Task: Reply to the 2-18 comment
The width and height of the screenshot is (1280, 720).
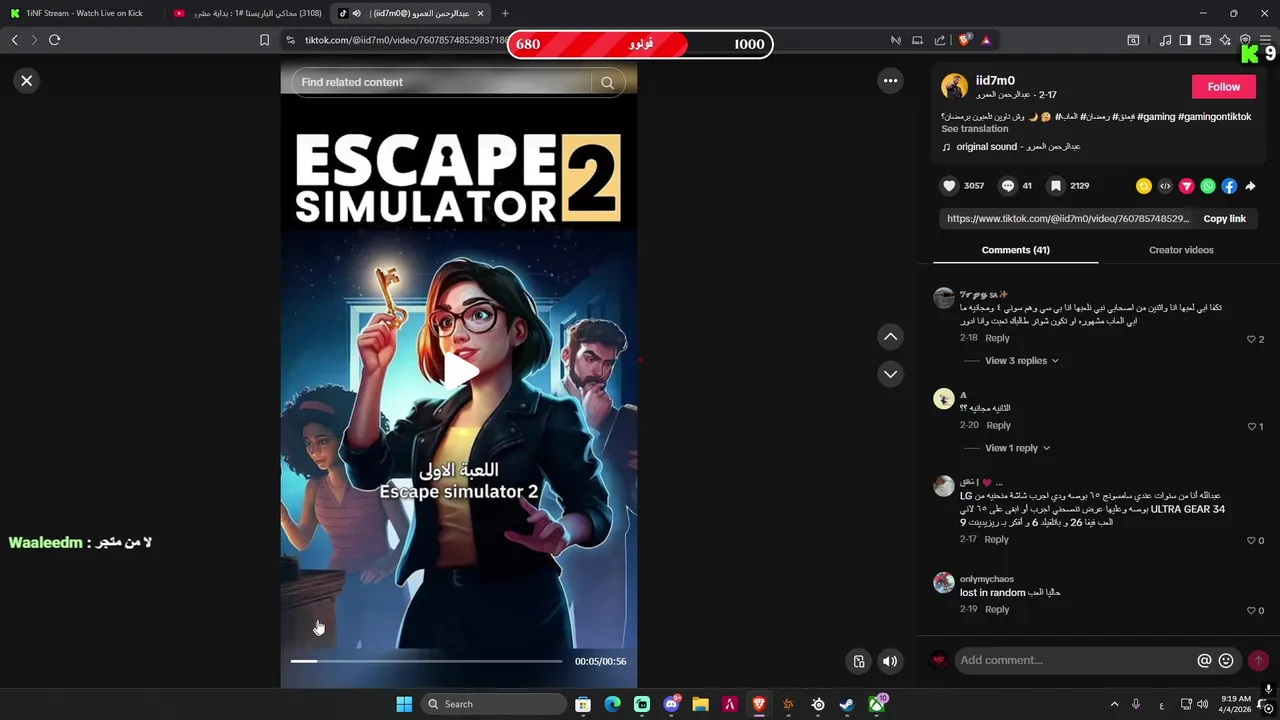Action: click(x=997, y=338)
